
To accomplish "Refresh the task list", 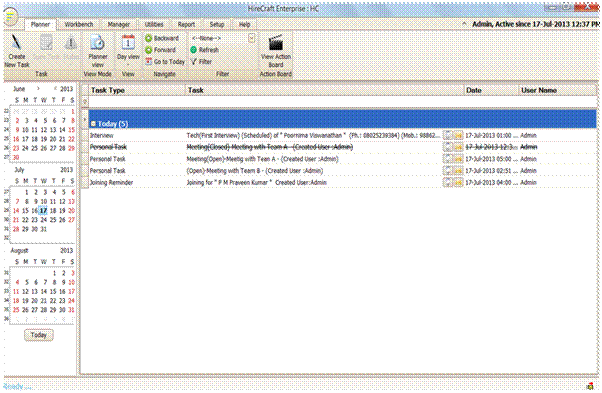I will click(204, 50).
